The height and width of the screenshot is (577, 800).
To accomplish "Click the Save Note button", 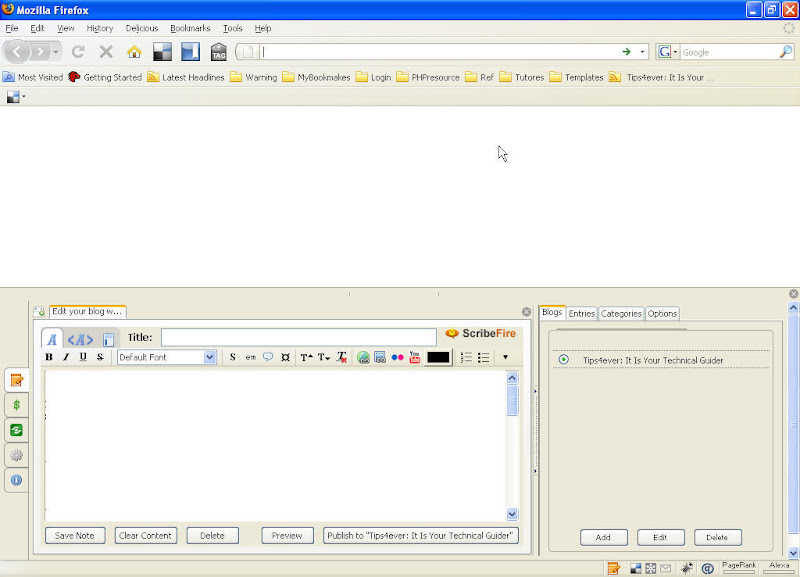I will [x=75, y=535].
